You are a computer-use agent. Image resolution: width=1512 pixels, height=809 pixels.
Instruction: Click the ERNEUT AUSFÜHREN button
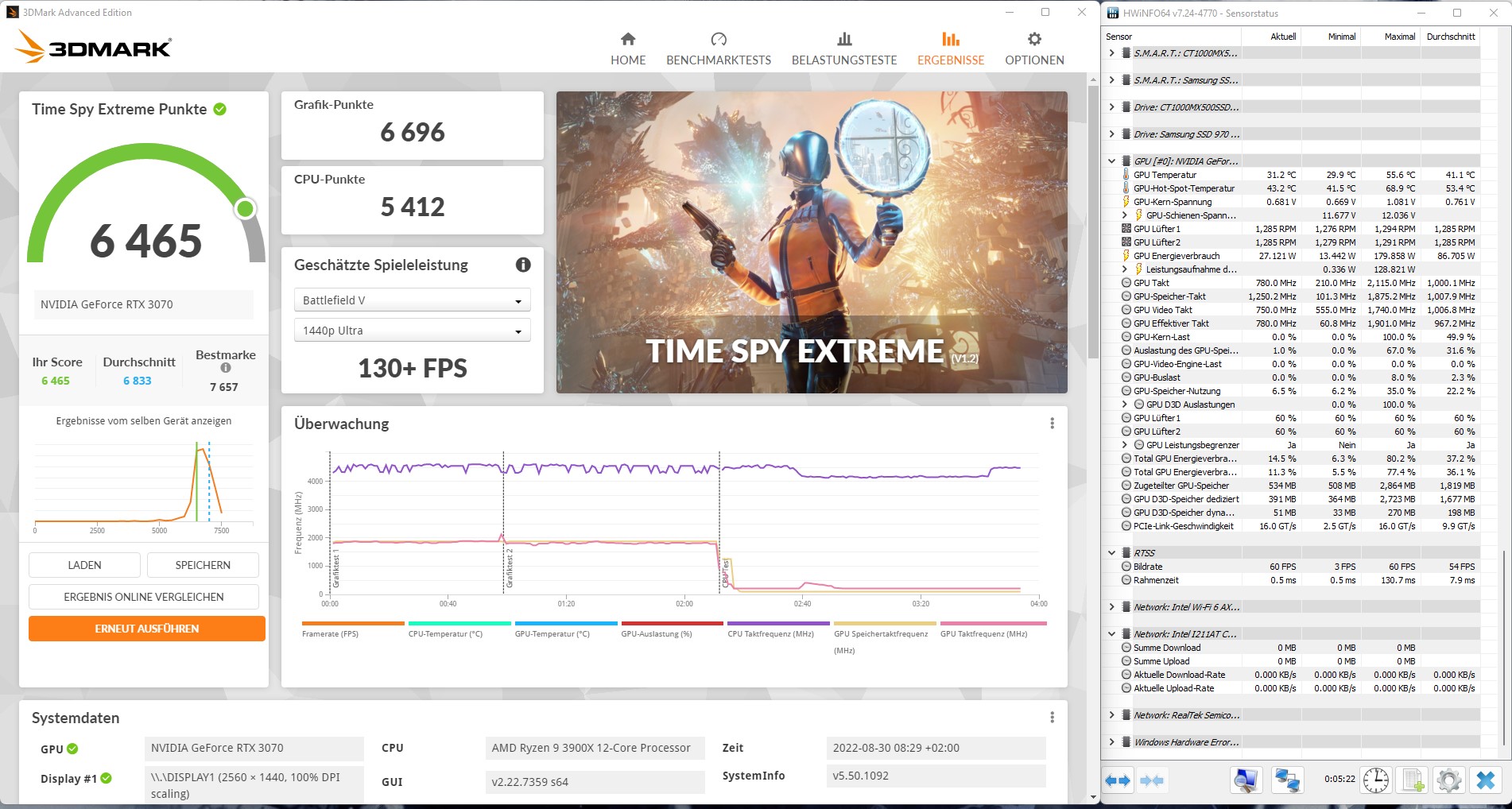[x=147, y=629]
